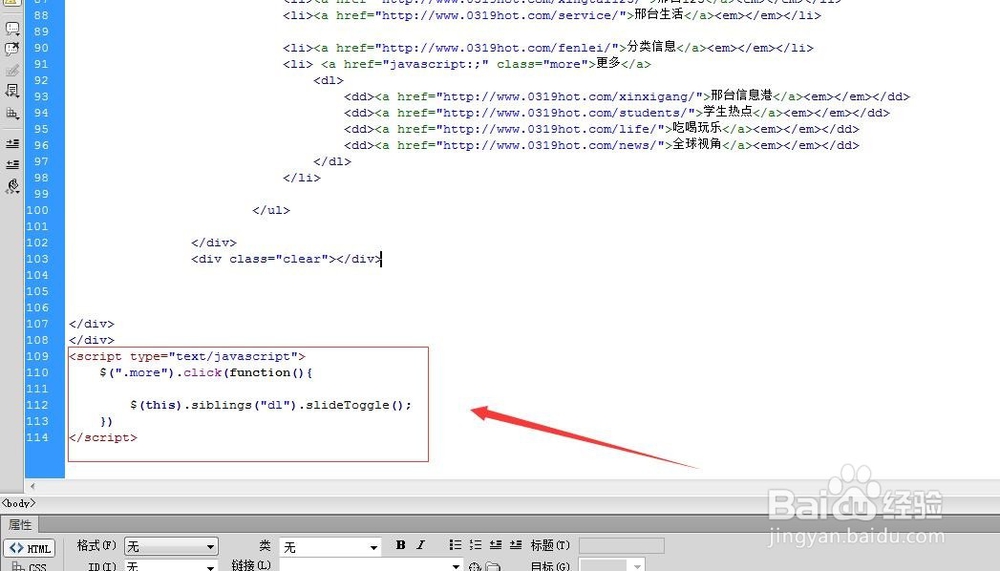Open the 目标(G) target dropdown
The height and width of the screenshot is (571, 1000).
tap(612, 566)
